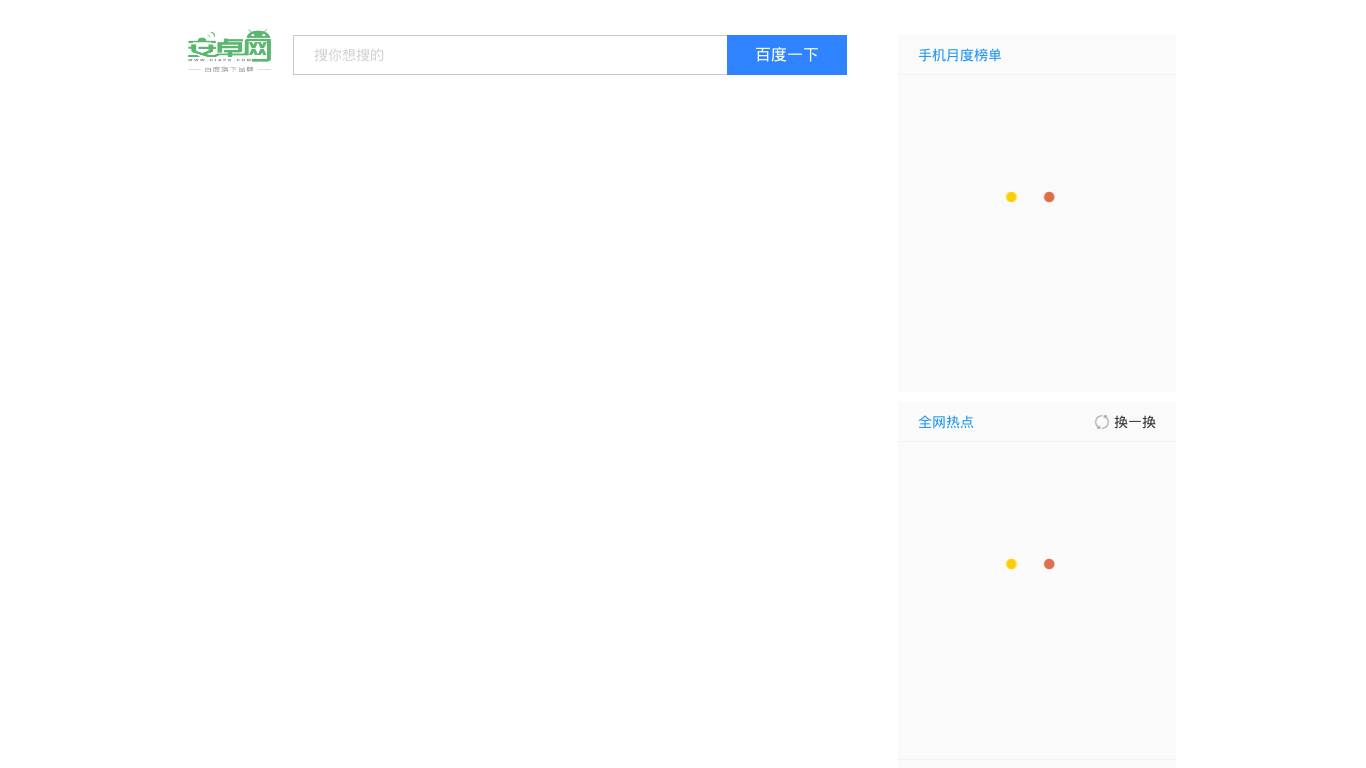Click the refresh icon beside 换一换
1366x768 pixels.
[x=1101, y=422]
